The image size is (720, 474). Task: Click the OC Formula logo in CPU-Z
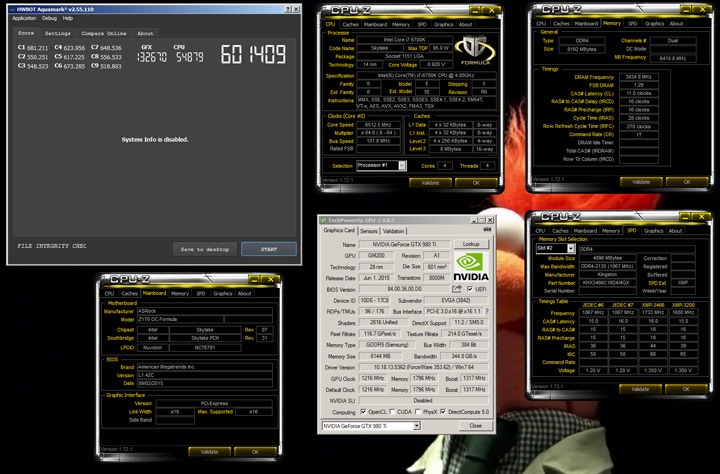[x=474, y=50]
